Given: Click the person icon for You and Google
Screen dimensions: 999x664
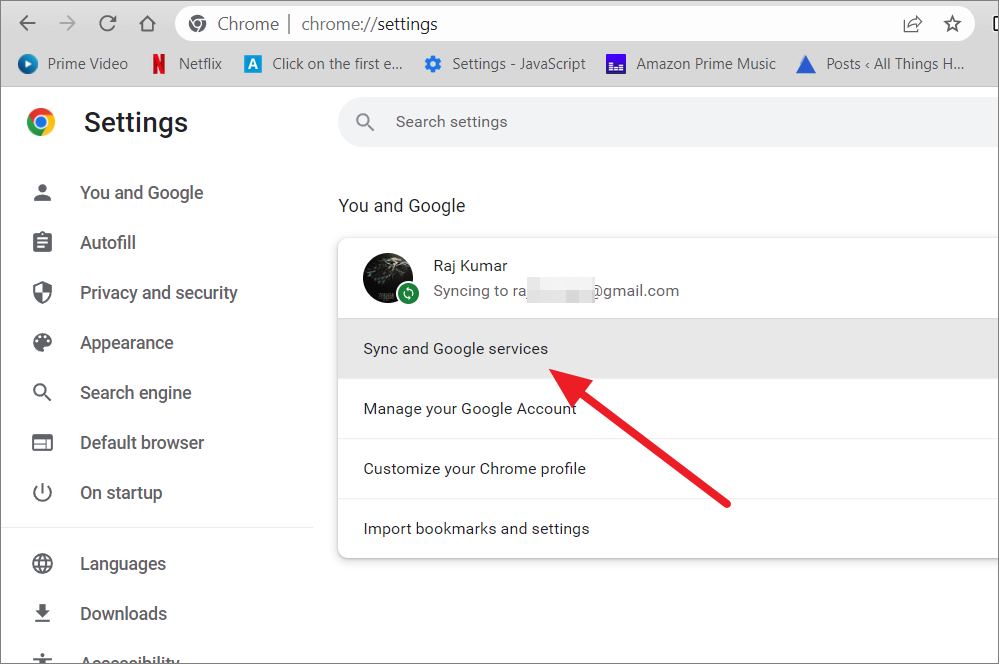Looking at the screenshot, I should [42, 192].
